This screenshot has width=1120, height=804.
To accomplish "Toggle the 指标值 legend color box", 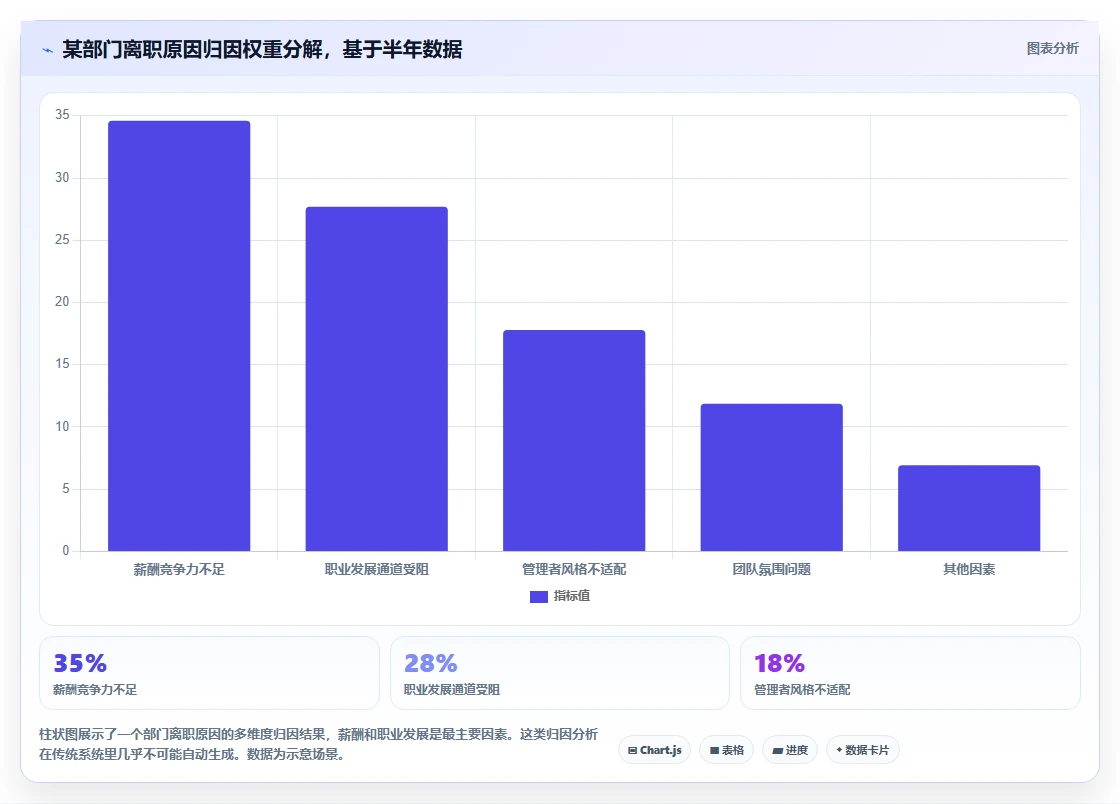I will [539, 597].
